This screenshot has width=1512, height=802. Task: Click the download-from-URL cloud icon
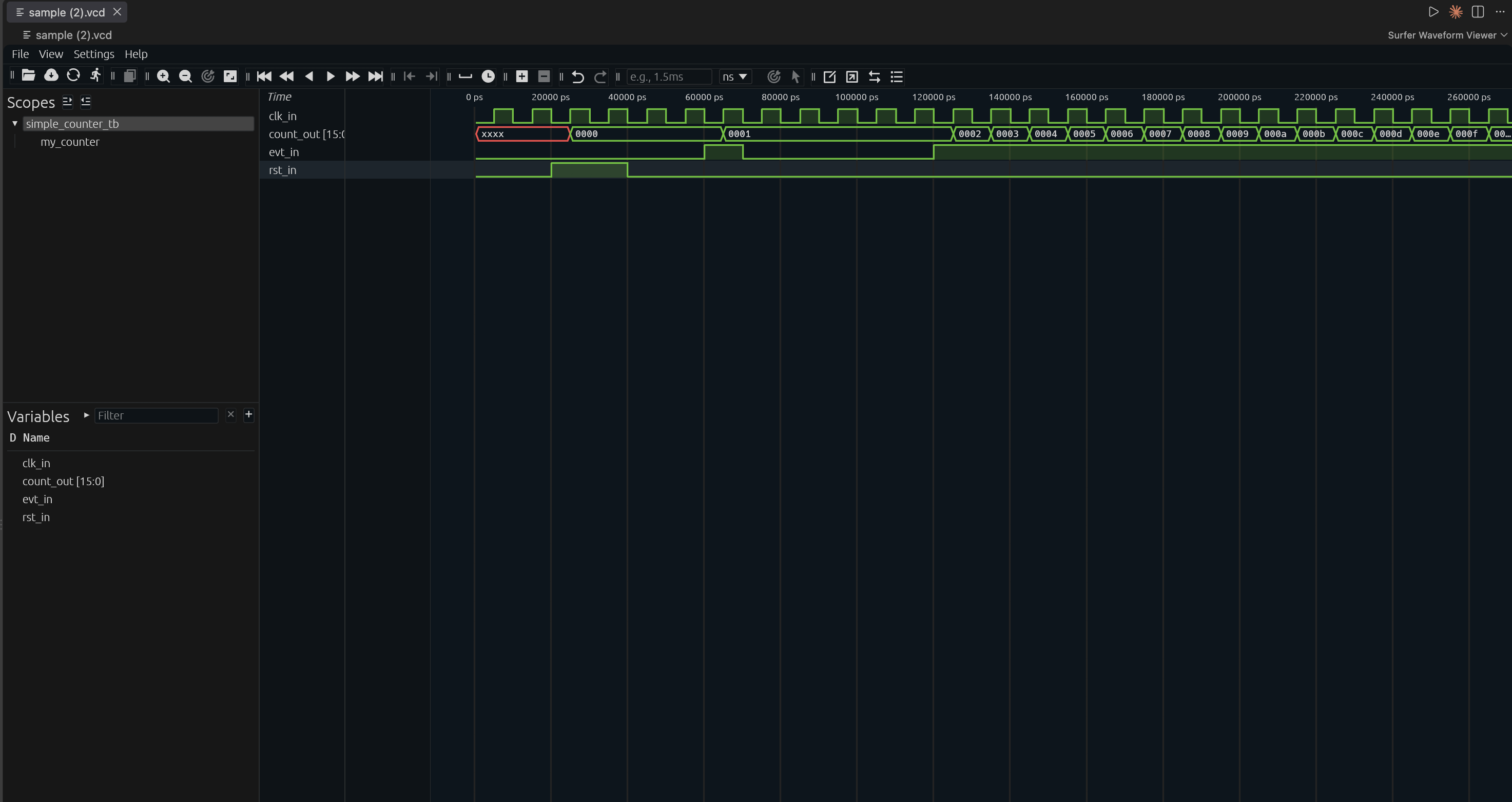pos(51,76)
